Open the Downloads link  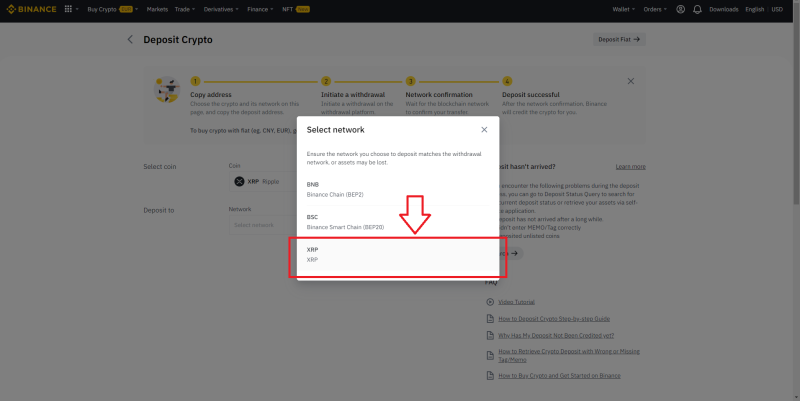point(723,9)
